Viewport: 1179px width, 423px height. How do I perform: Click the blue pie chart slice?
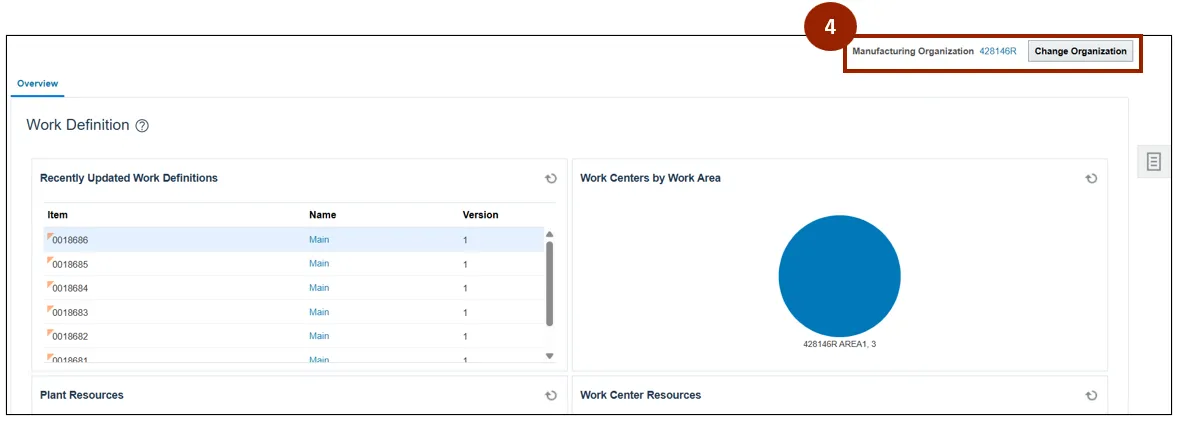(839, 276)
